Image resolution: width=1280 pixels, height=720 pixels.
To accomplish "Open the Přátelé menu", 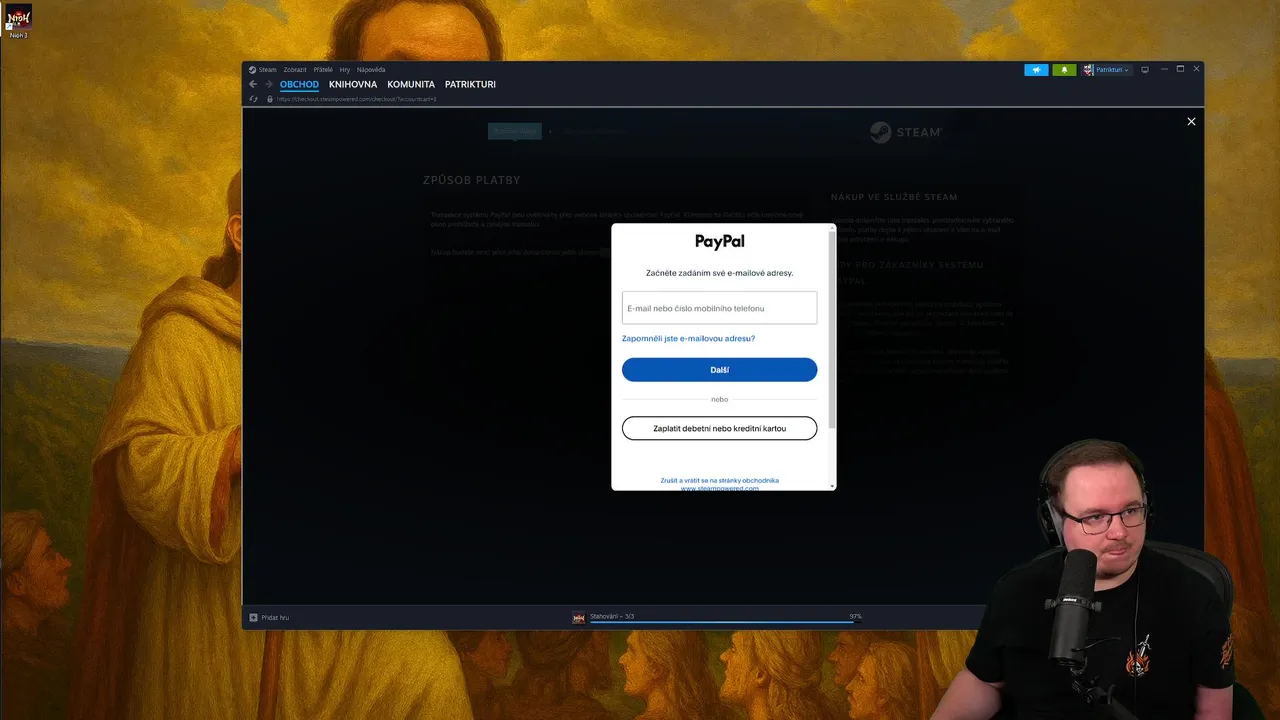I will [x=323, y=70].
